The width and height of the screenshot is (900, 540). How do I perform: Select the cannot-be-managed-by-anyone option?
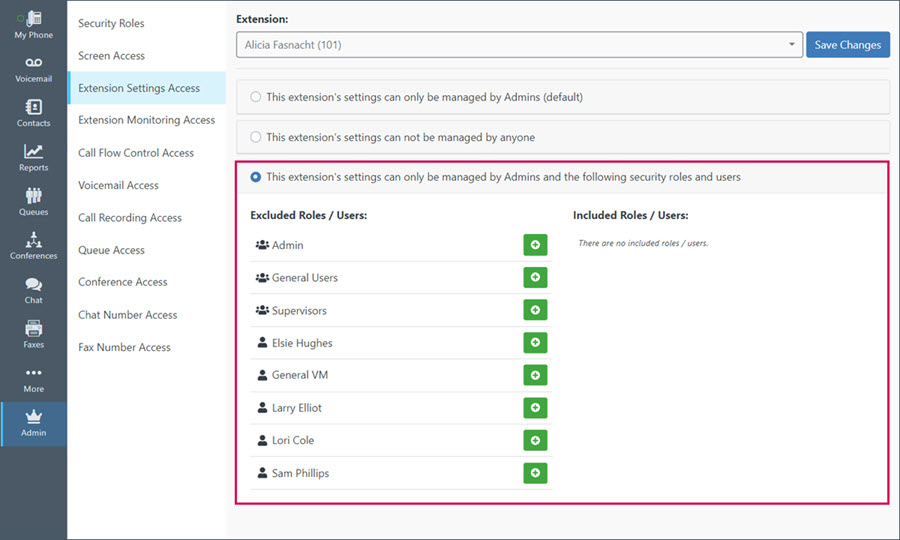(x=255, y=137)
